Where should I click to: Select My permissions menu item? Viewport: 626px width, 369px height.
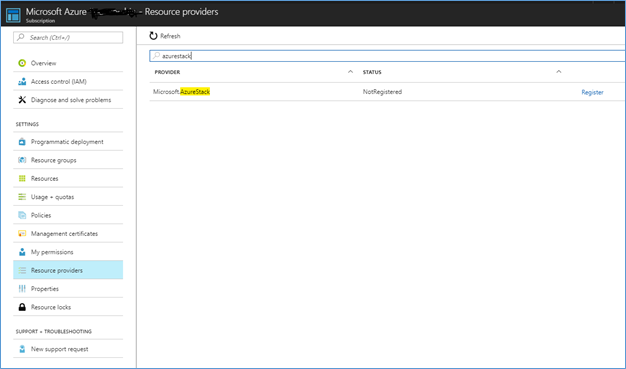[x=68, y=252]
